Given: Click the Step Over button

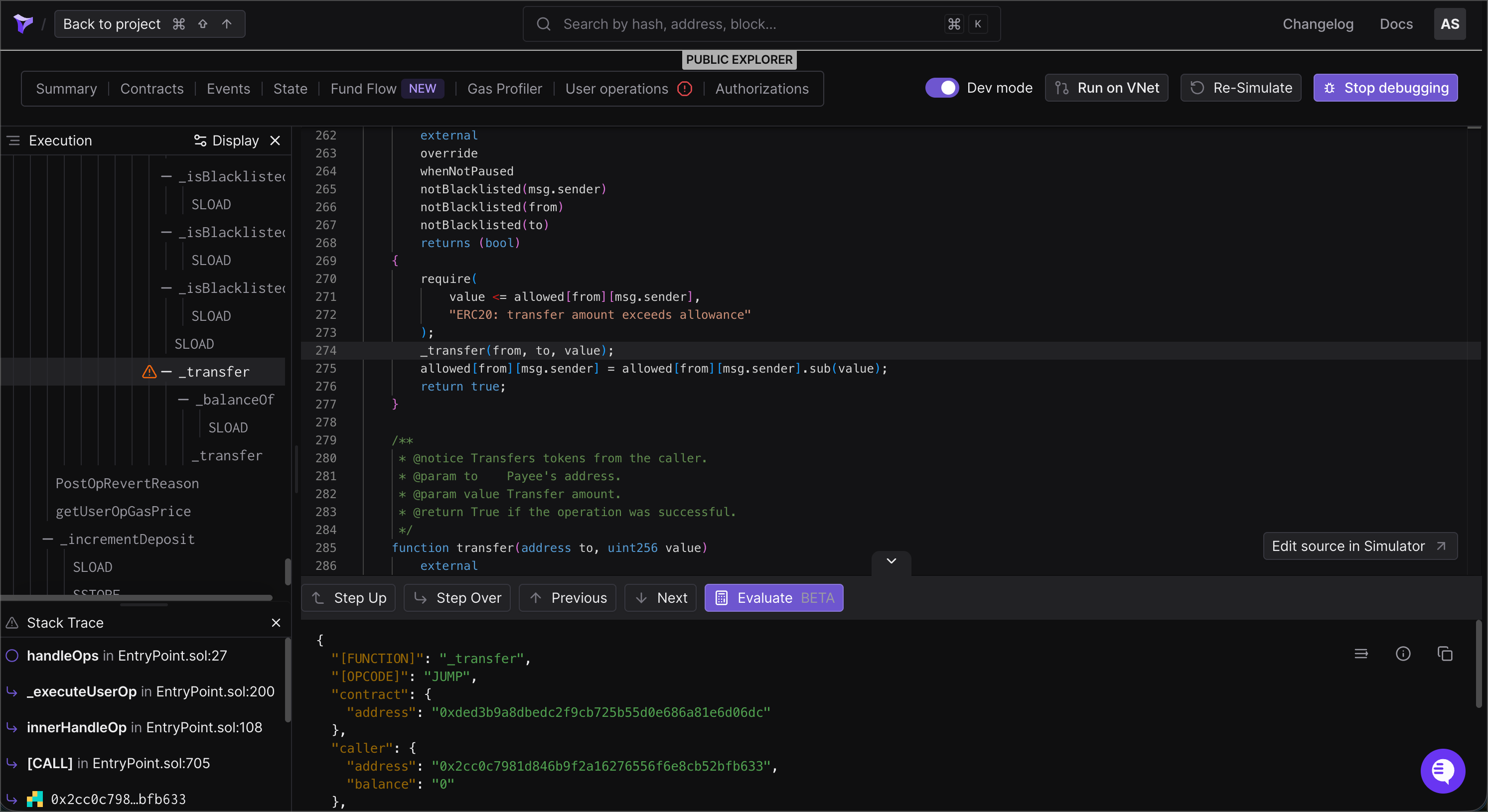Looking at the screenshot, I should coord(457,598).
